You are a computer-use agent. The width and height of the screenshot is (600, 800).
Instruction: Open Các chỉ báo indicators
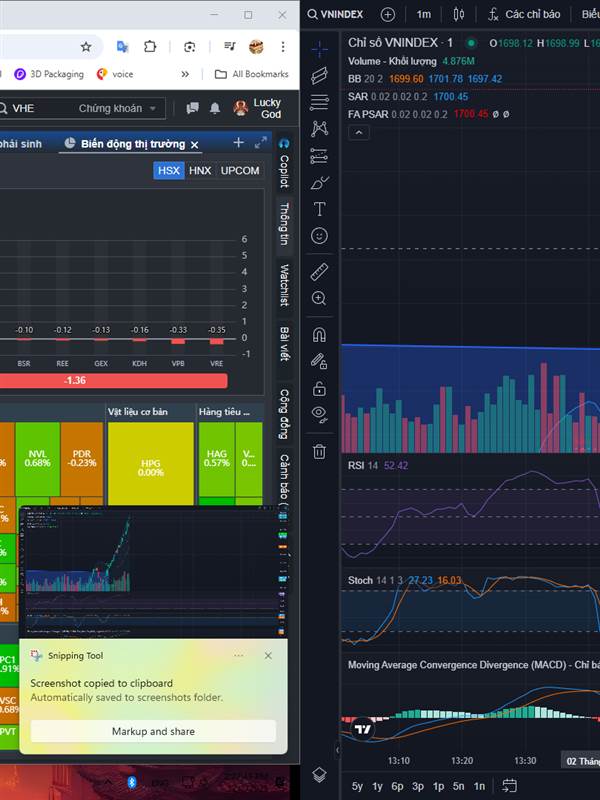pyautogui.click(x=524, y=14)
